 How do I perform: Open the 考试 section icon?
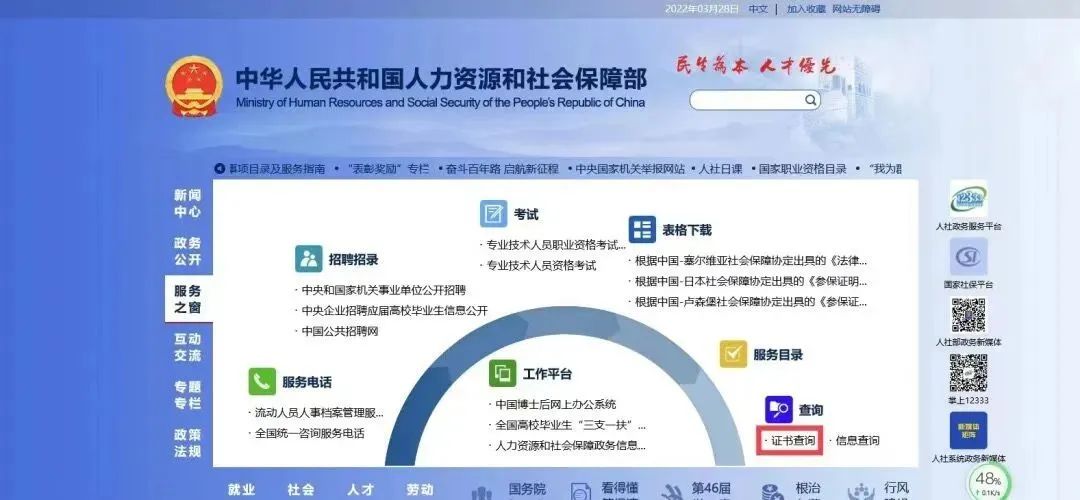(493, 213)
